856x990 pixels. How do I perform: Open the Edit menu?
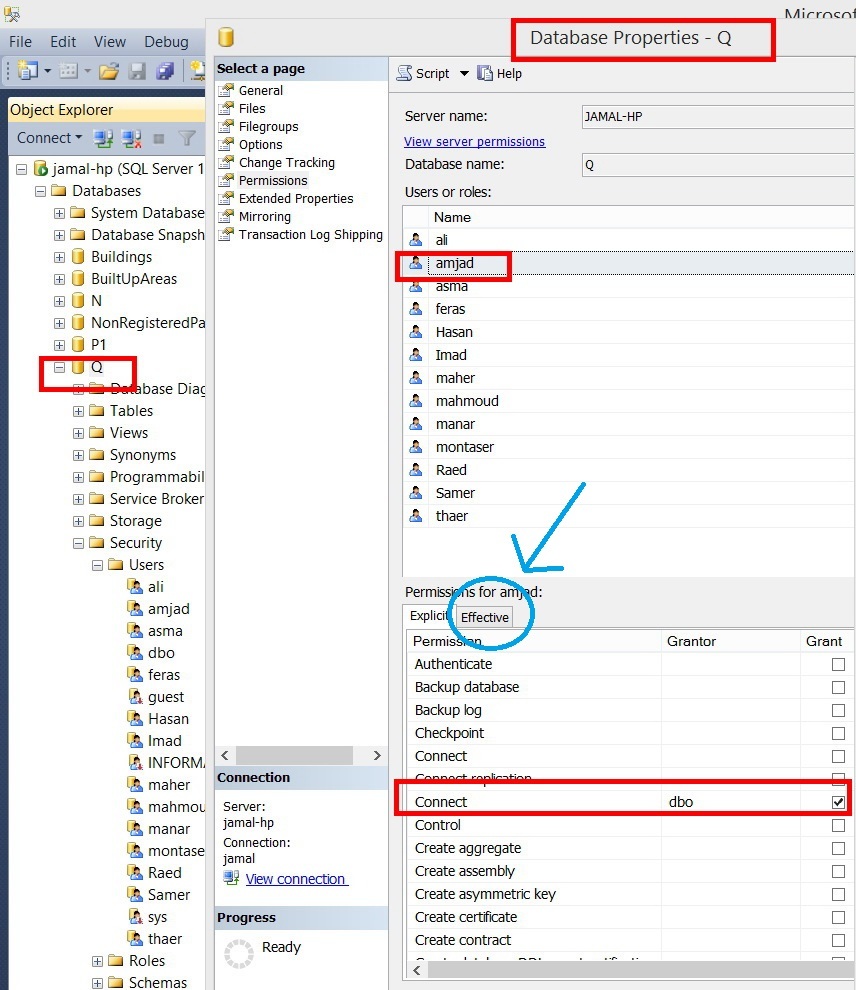tap(63, 42)
